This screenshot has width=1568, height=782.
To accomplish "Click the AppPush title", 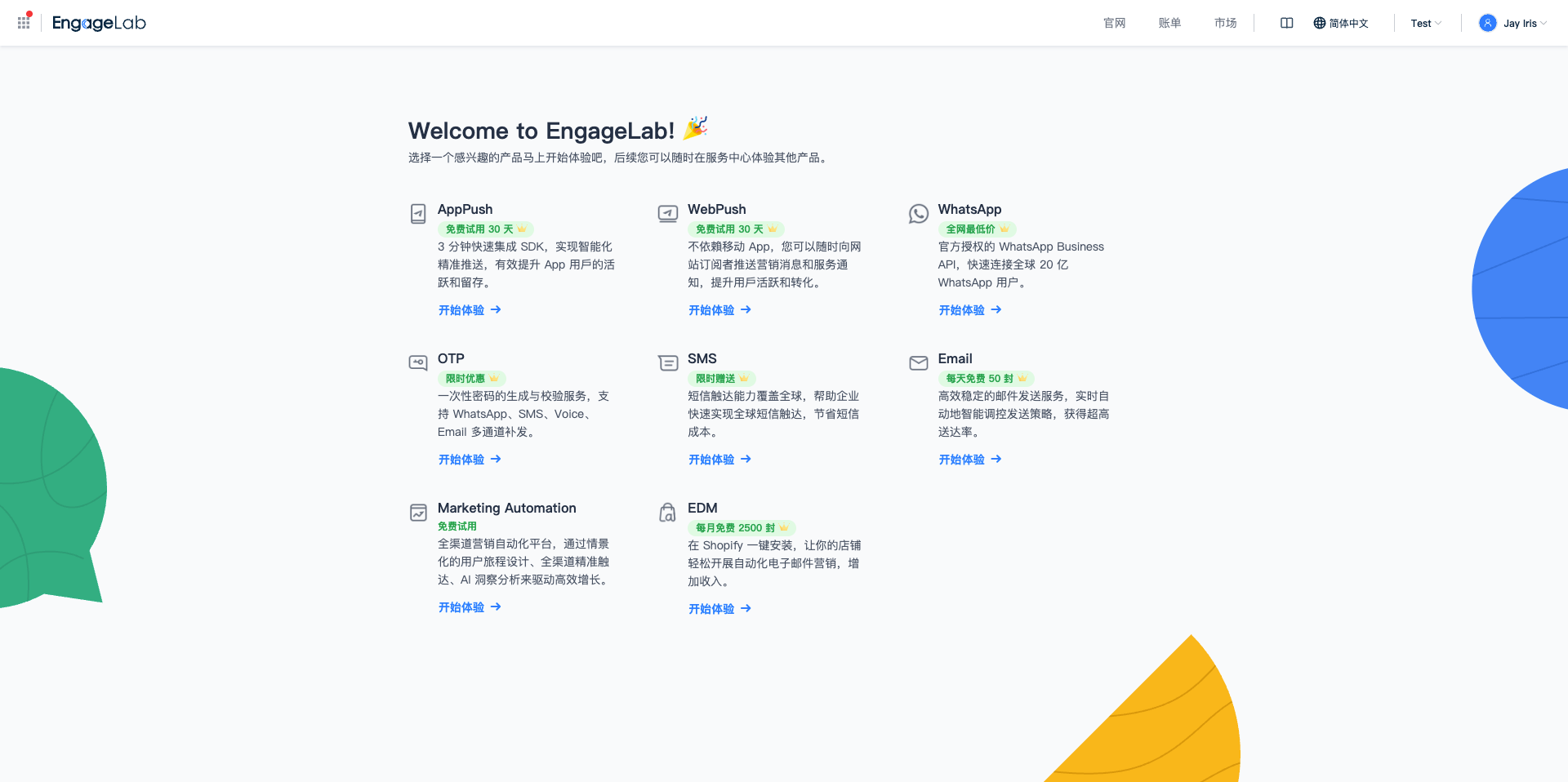I will (x=465, y=209).
